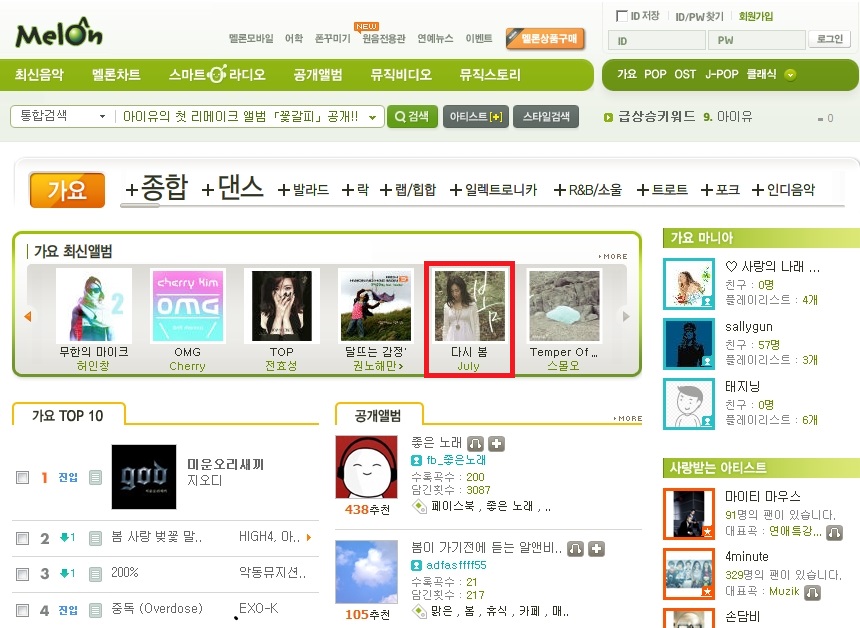This screenshot has height=628, width=860.
Task: Click the 로그인 button
Action: pyautogui.click(x=830, y=39)
